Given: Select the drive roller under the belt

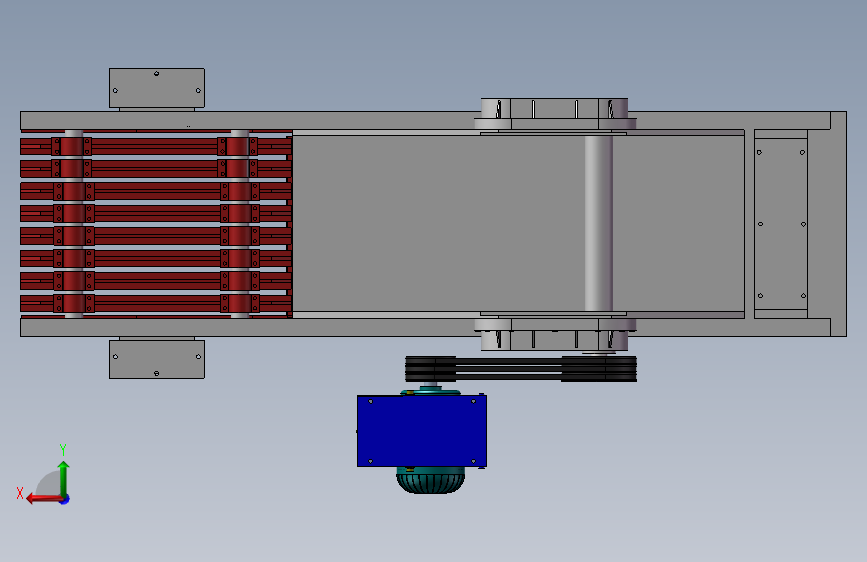Looking at the screenshot, I should pyautogui.click(x=598, y=223).
